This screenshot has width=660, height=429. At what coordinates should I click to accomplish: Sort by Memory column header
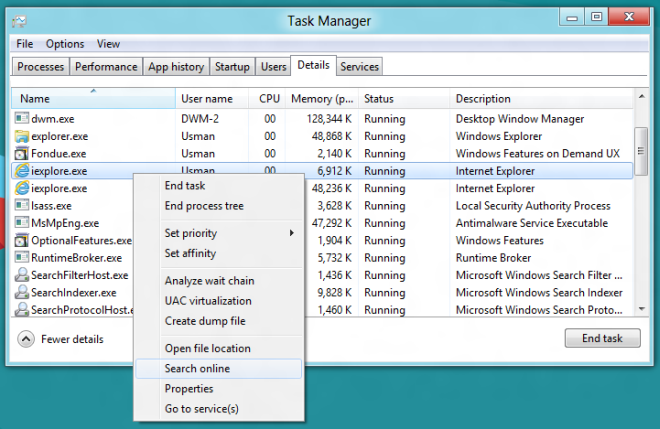coord(322,99)
